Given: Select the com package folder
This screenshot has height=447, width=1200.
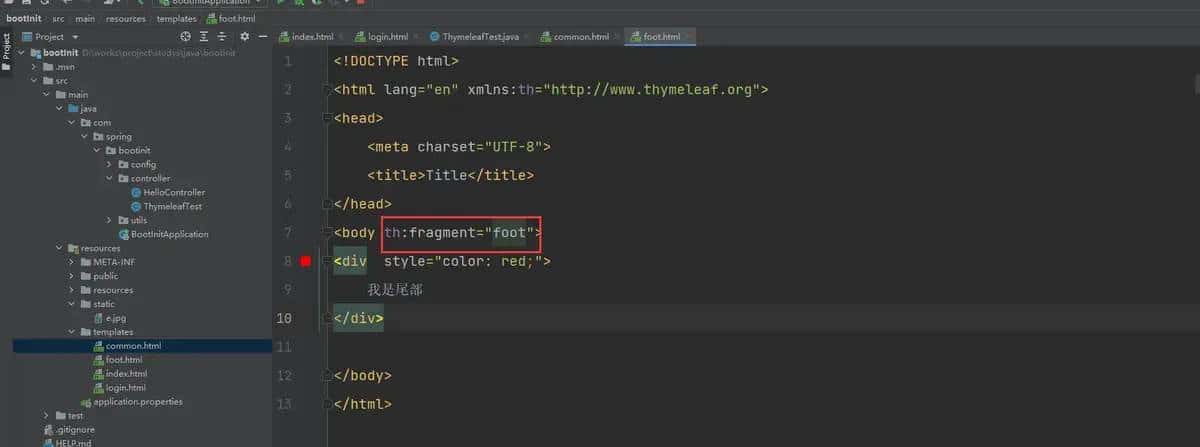Looking at the screenshot, I should 95,122.
